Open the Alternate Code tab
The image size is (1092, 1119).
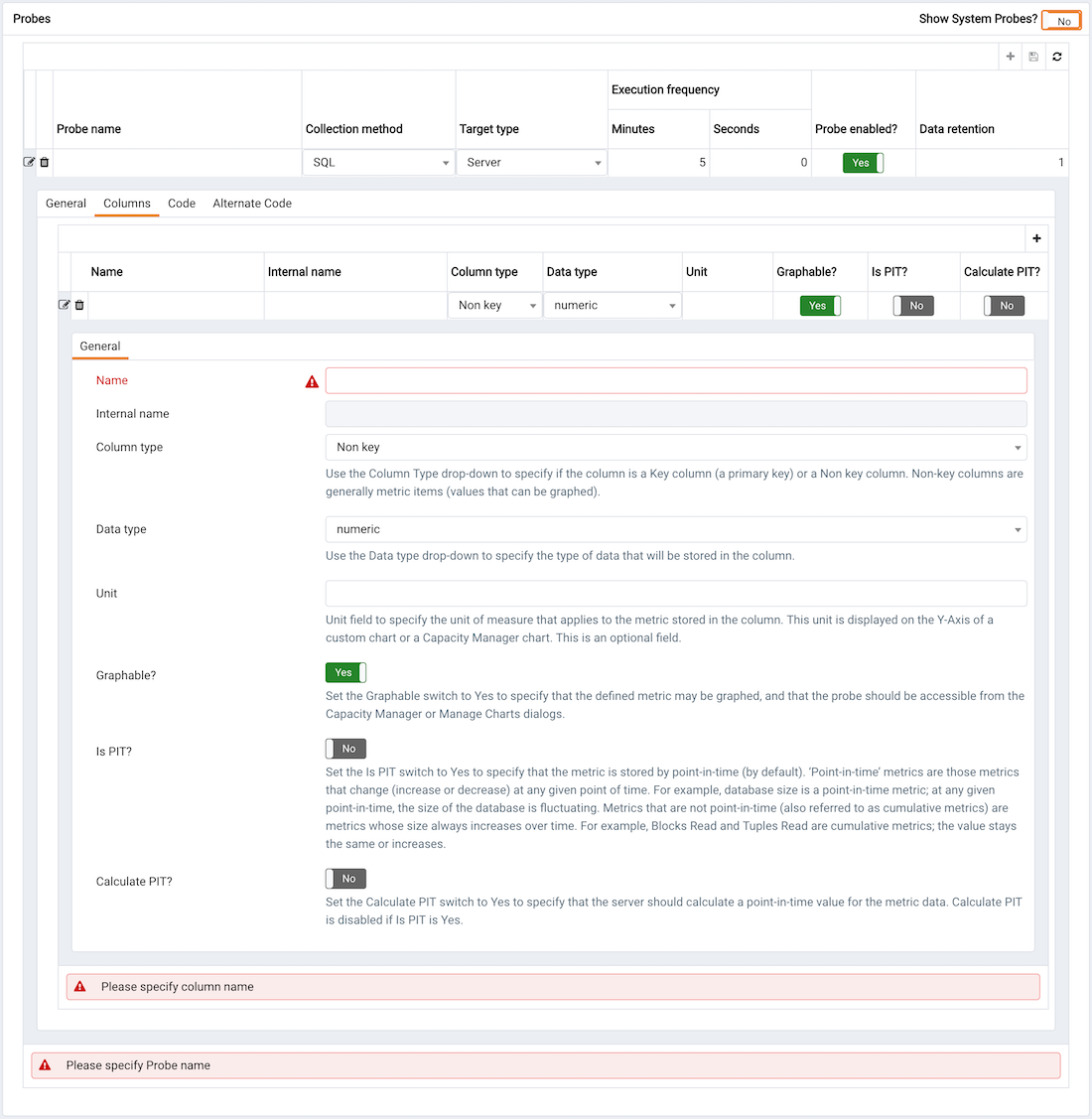pos(252,204)
